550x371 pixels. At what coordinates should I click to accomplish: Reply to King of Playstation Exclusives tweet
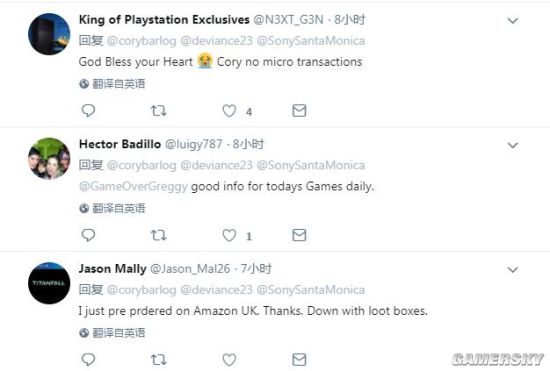(x=88, y=111)
